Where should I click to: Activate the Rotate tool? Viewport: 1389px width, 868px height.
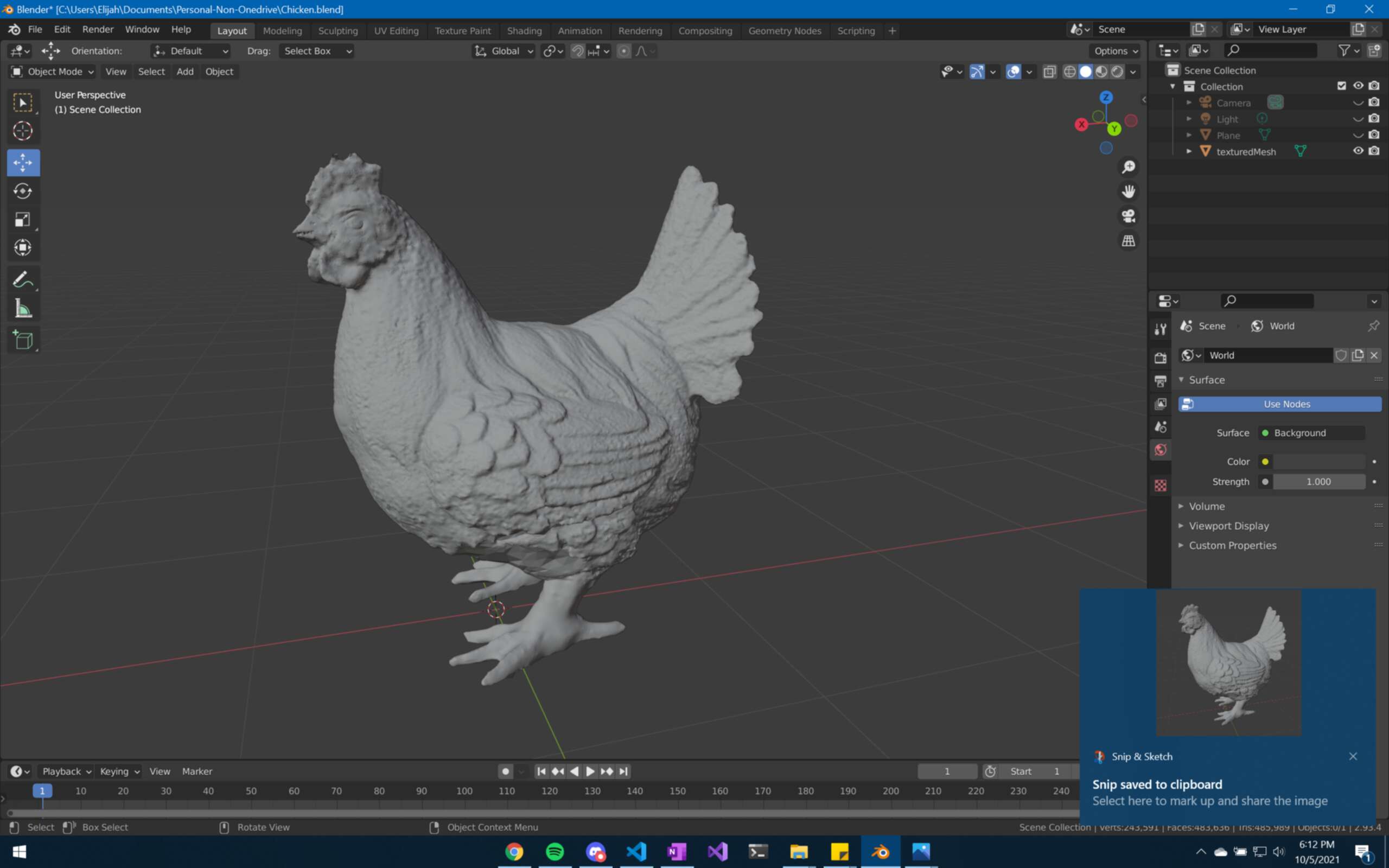point(23,191)
